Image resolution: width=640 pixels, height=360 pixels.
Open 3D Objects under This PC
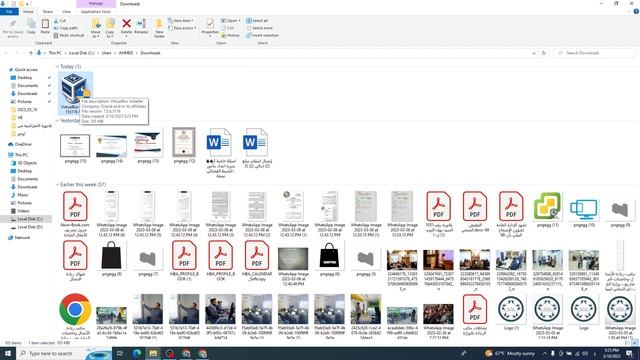[24, 163]
